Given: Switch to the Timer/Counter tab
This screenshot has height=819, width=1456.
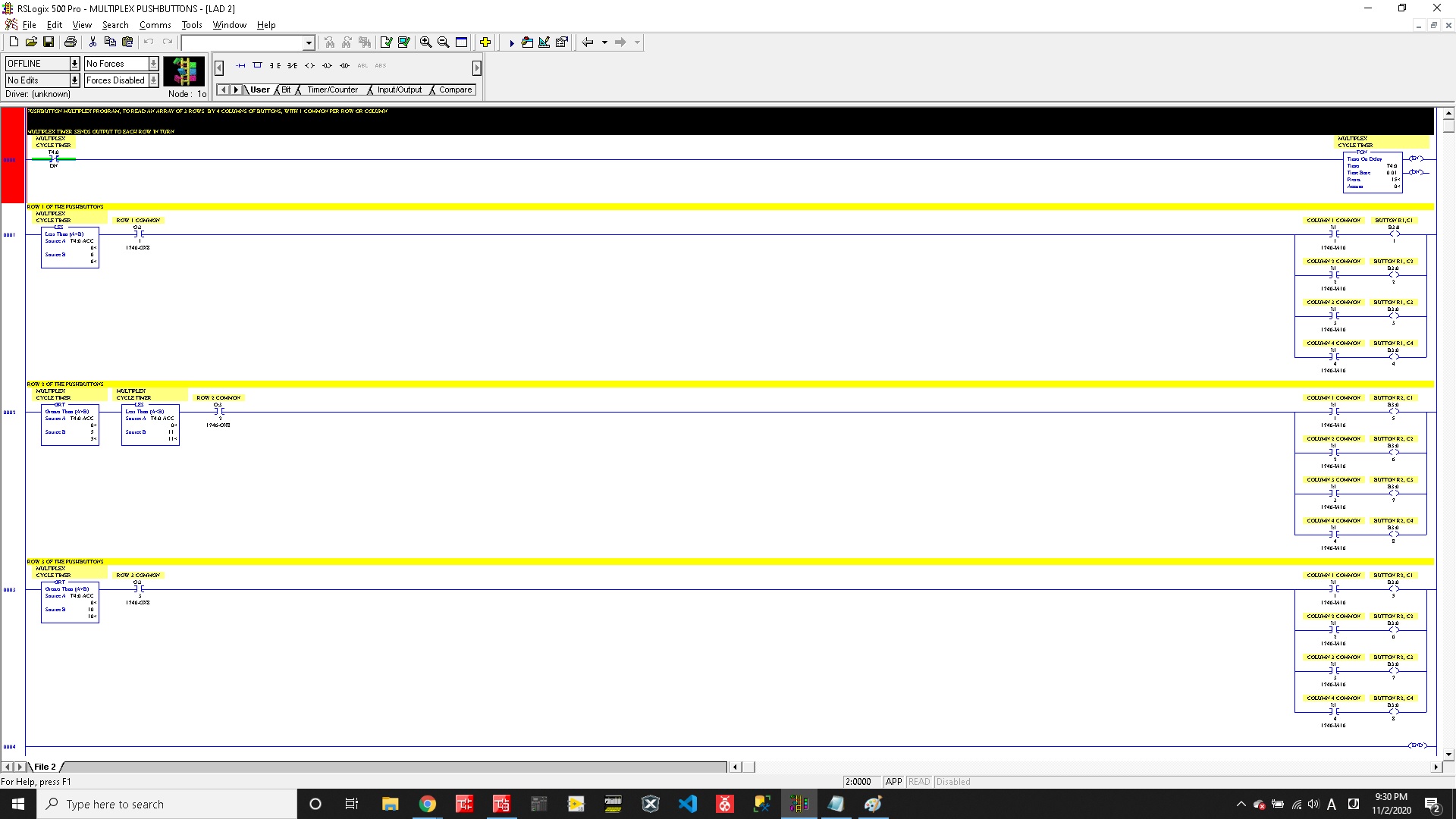Looking at the screenshot, I should (x=332, y=90).
